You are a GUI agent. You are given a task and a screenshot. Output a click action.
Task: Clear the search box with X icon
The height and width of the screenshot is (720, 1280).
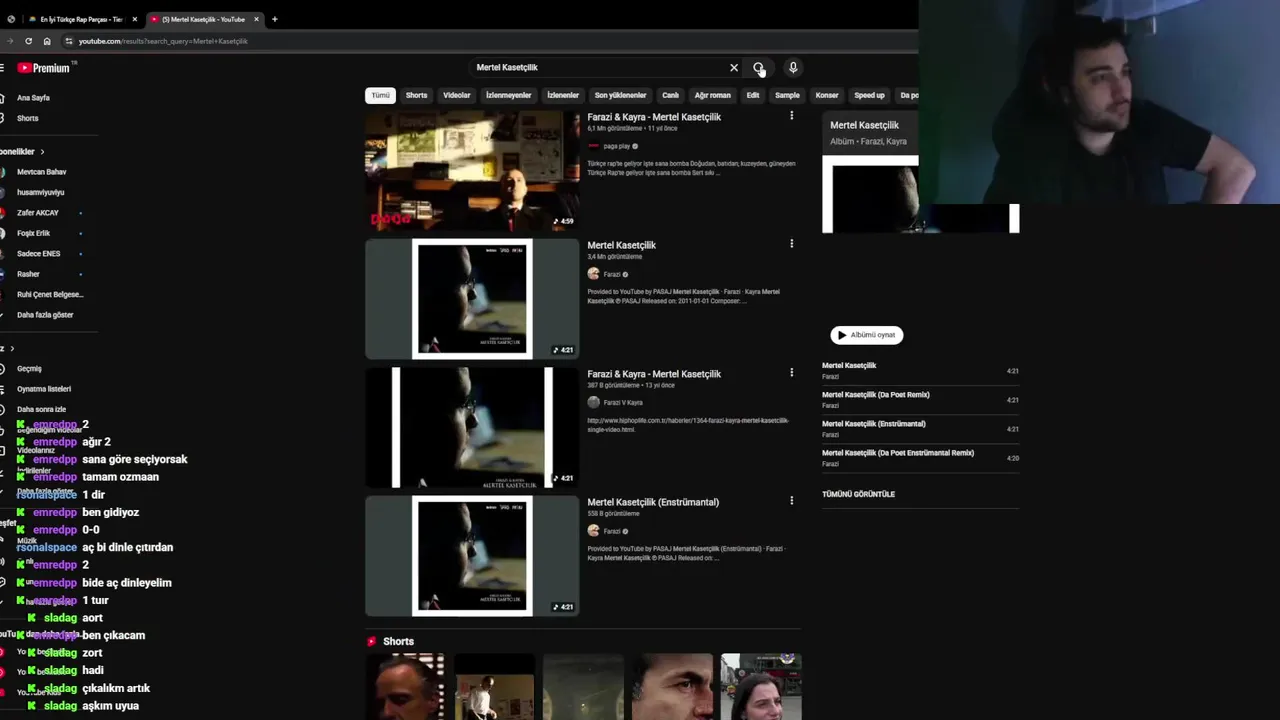coord(734,68)
